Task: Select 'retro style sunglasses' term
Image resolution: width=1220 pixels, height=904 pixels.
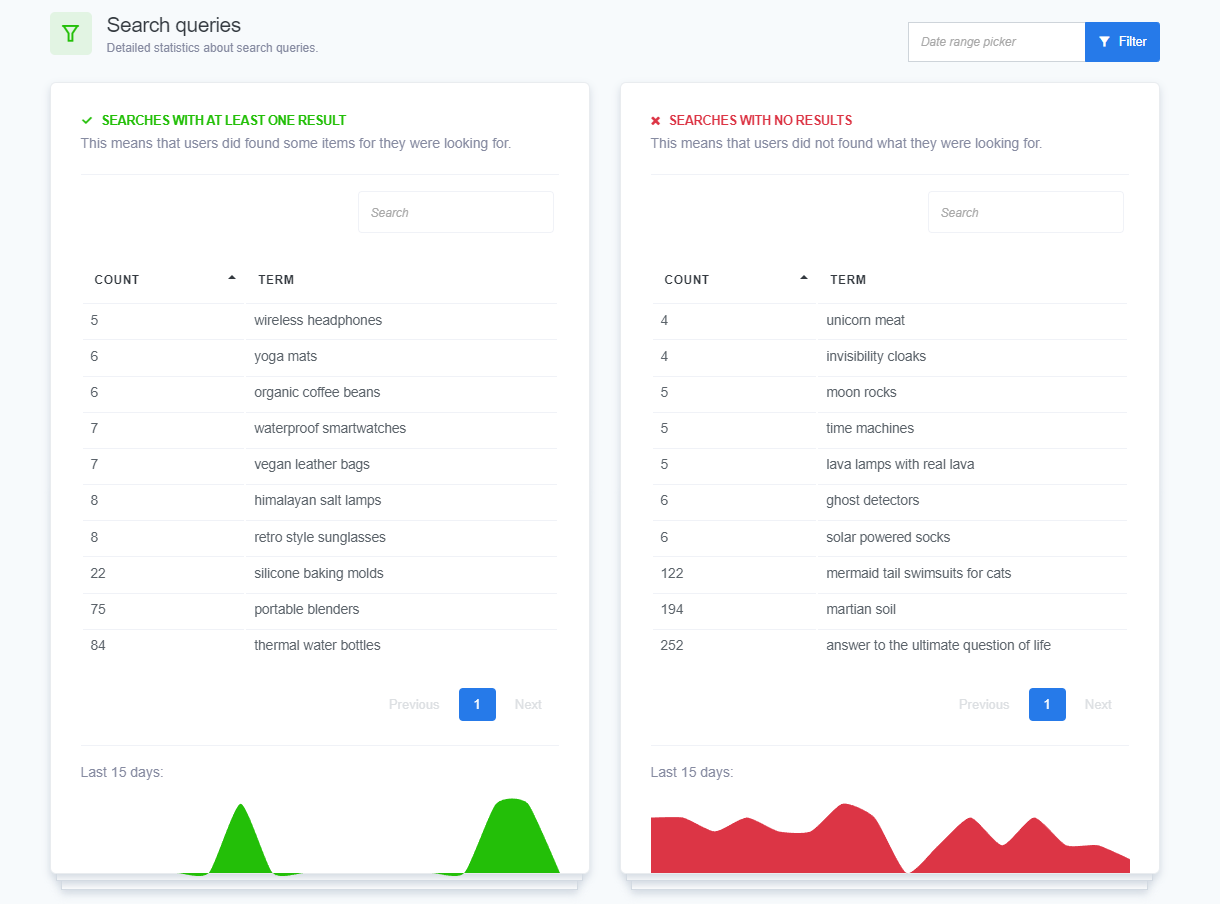Action: coord(320,537)
